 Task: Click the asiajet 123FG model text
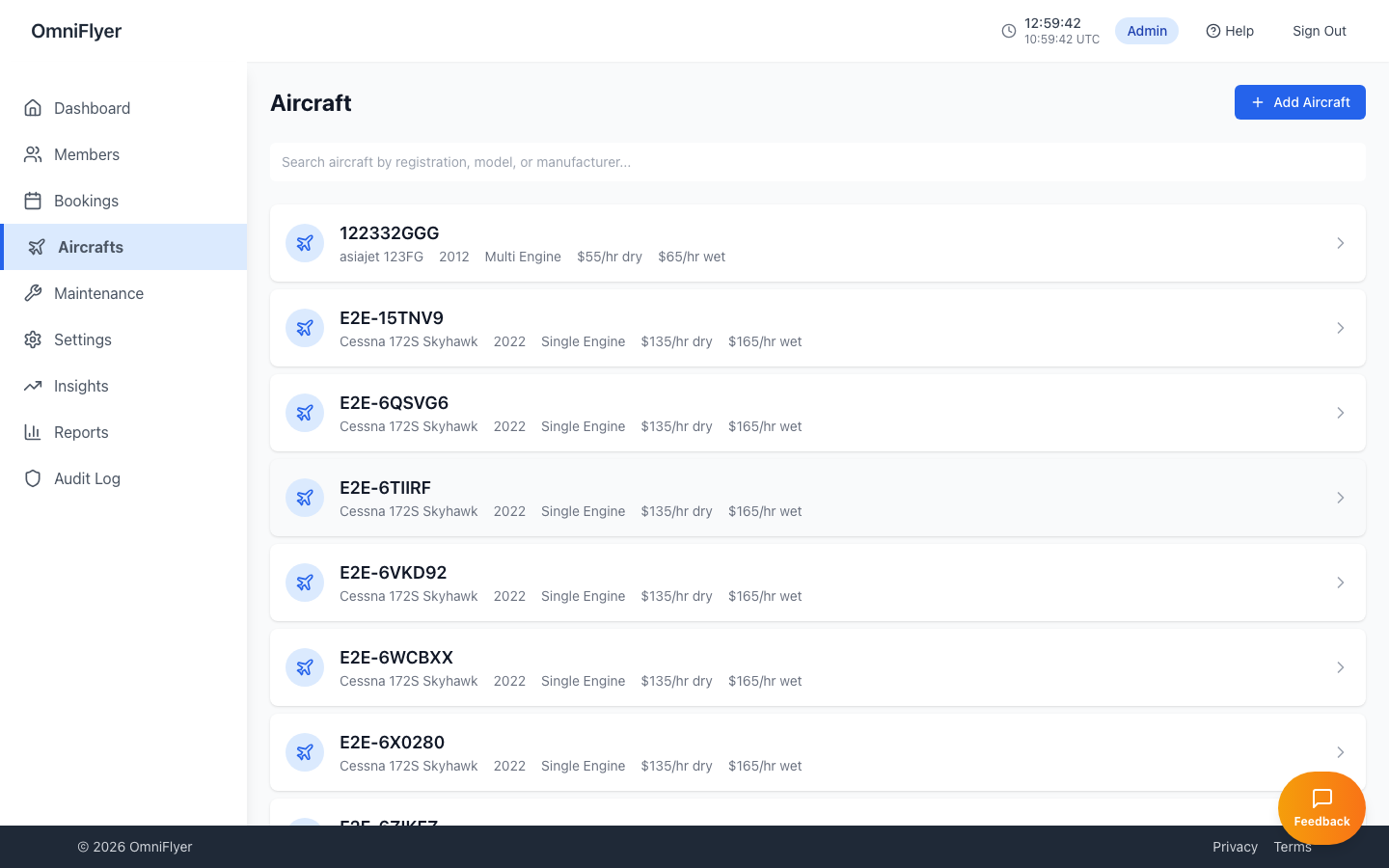pyautogui.click(x=381, y=257)
